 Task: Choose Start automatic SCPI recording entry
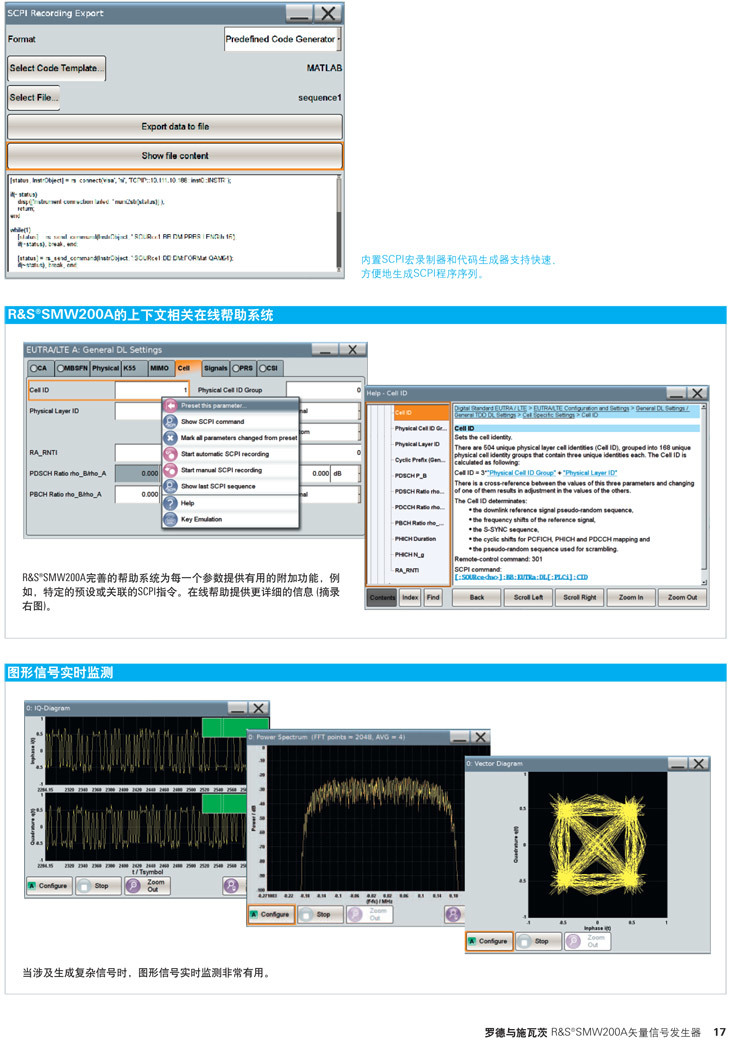tap(230, 454)
